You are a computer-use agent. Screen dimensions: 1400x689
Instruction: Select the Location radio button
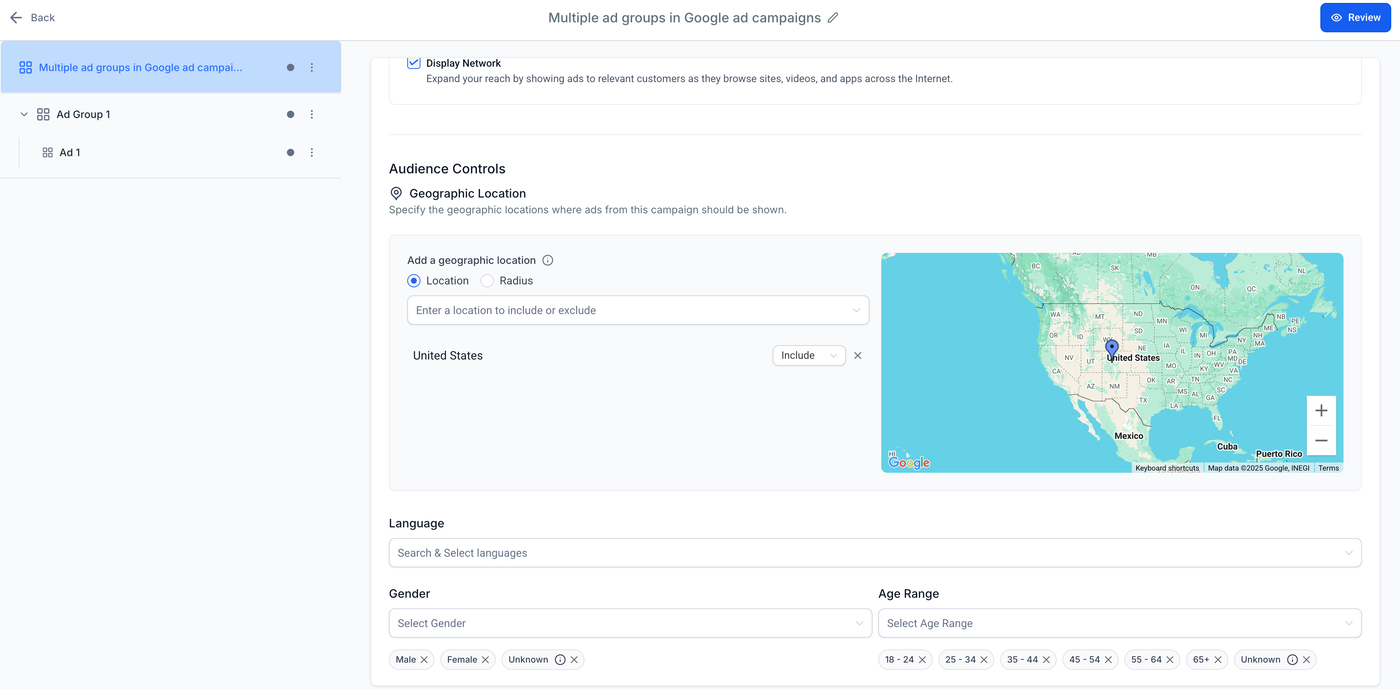(x=414, y=281)
